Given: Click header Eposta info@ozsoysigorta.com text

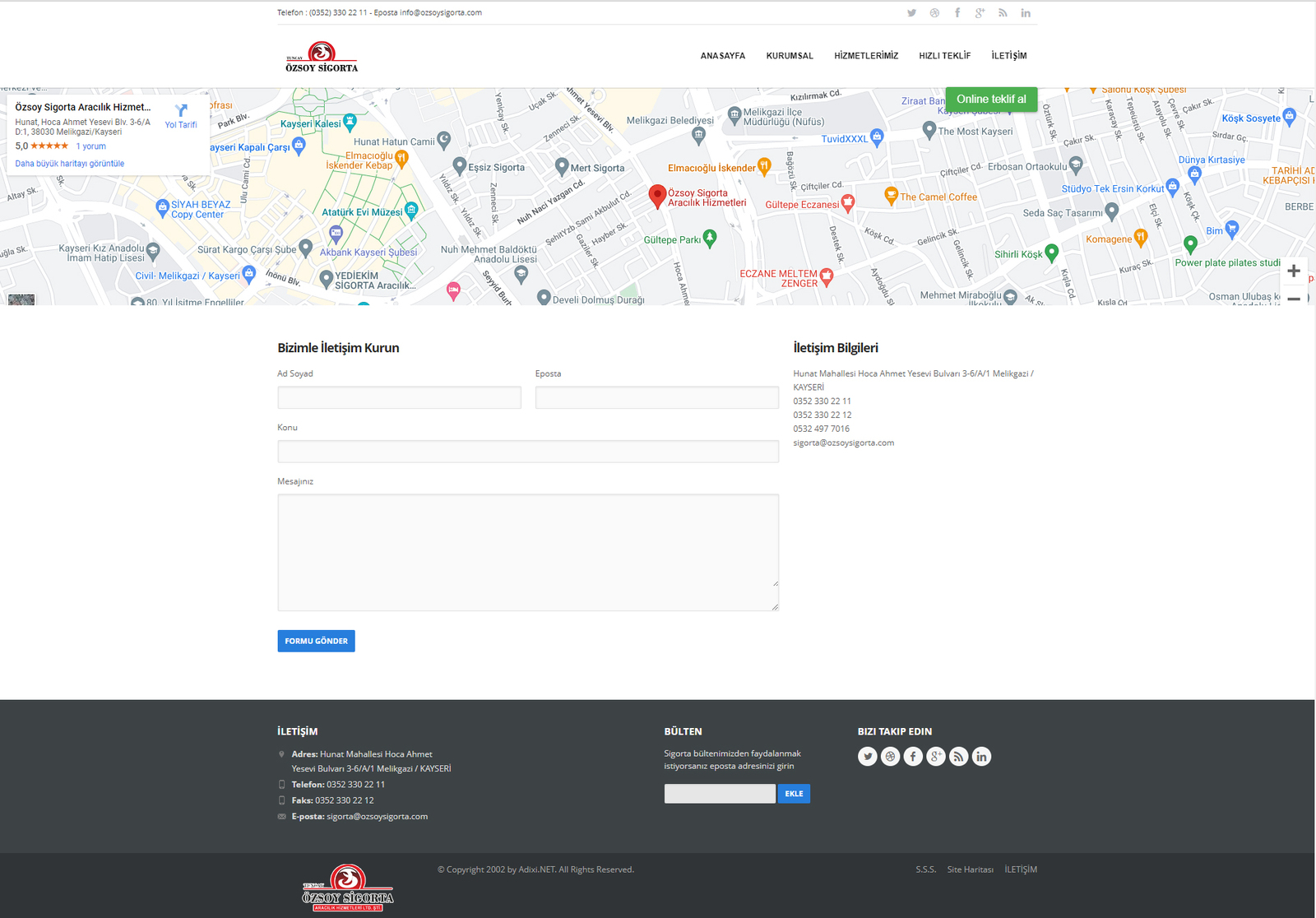Looking at the screenshot, I should 428,12.
